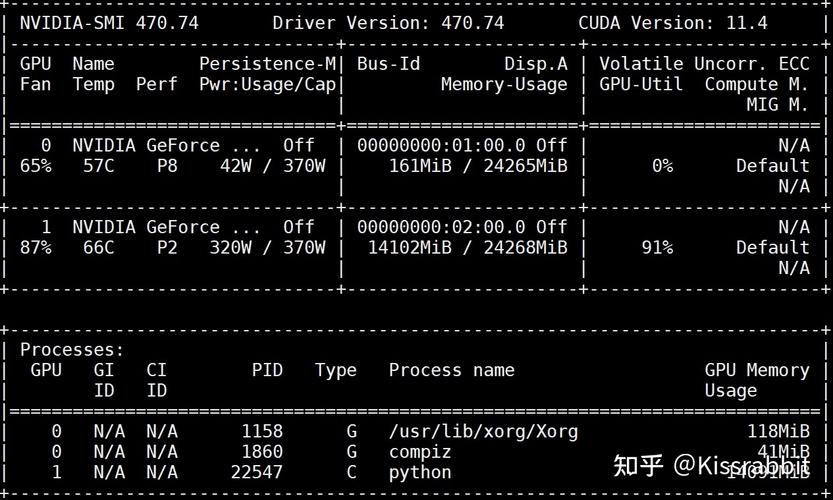Select the "Persistence-M" column header
The height and width of the screenshot is (500, 833).
(x=267, y=64)
